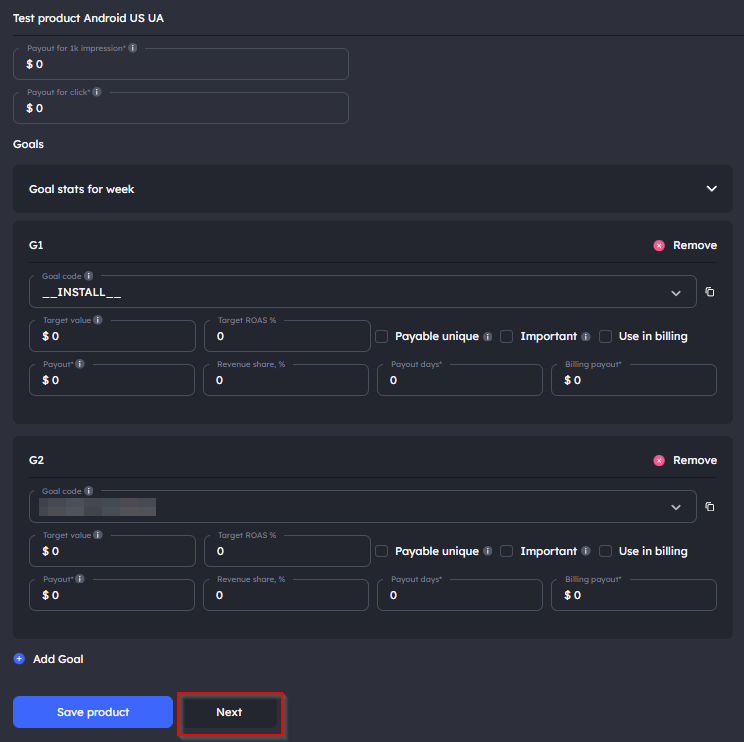
Task: Edit G2 Payout days field
Action: [460, 595]
